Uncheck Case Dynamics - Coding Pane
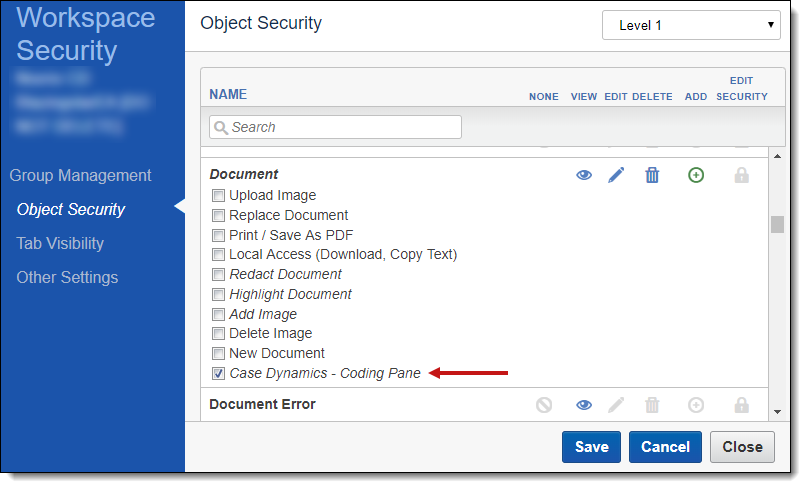Screen dimensions: 806x488 pos(218,374)
